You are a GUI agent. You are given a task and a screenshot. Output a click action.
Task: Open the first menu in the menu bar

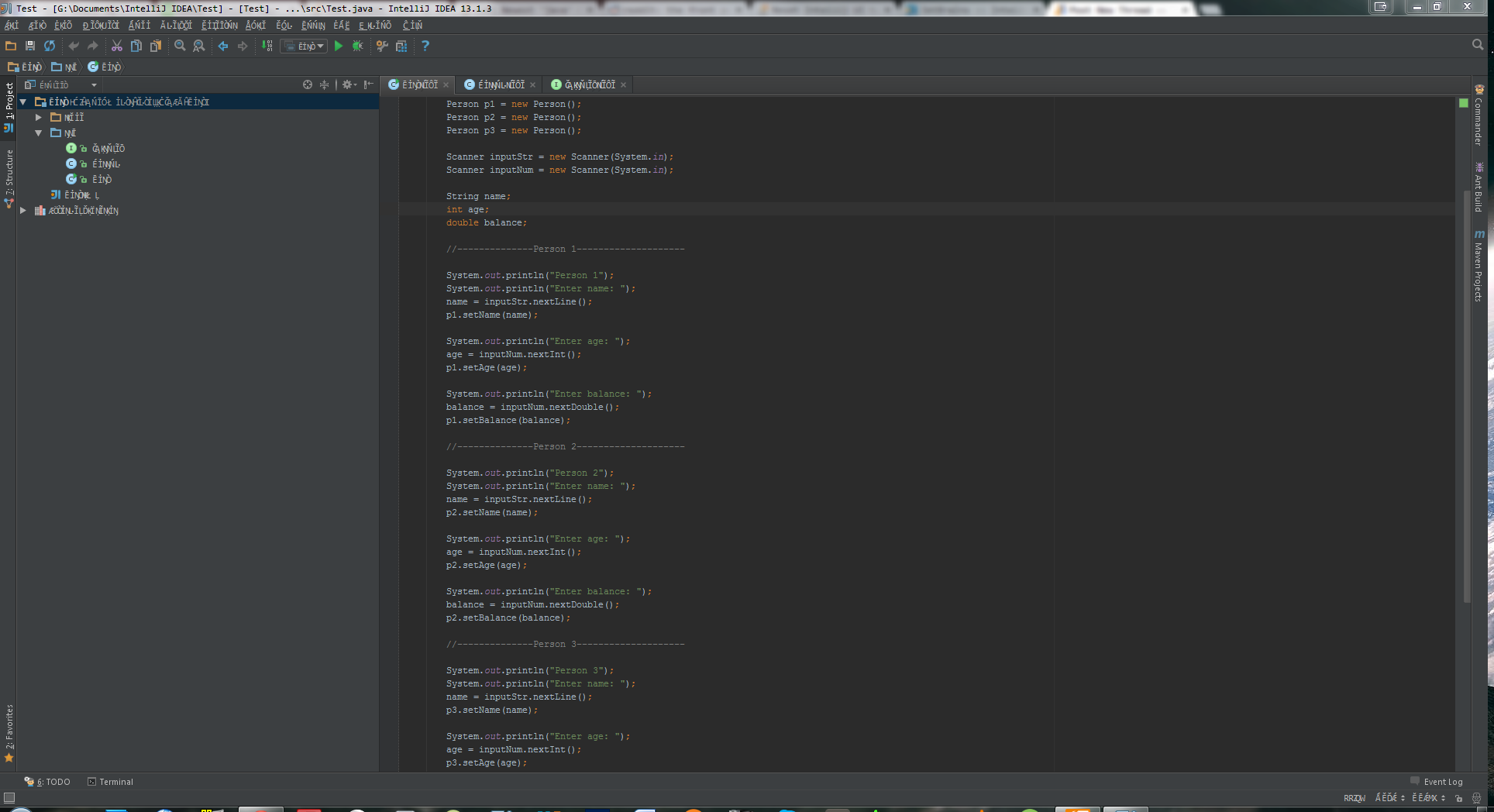(12, 26)
